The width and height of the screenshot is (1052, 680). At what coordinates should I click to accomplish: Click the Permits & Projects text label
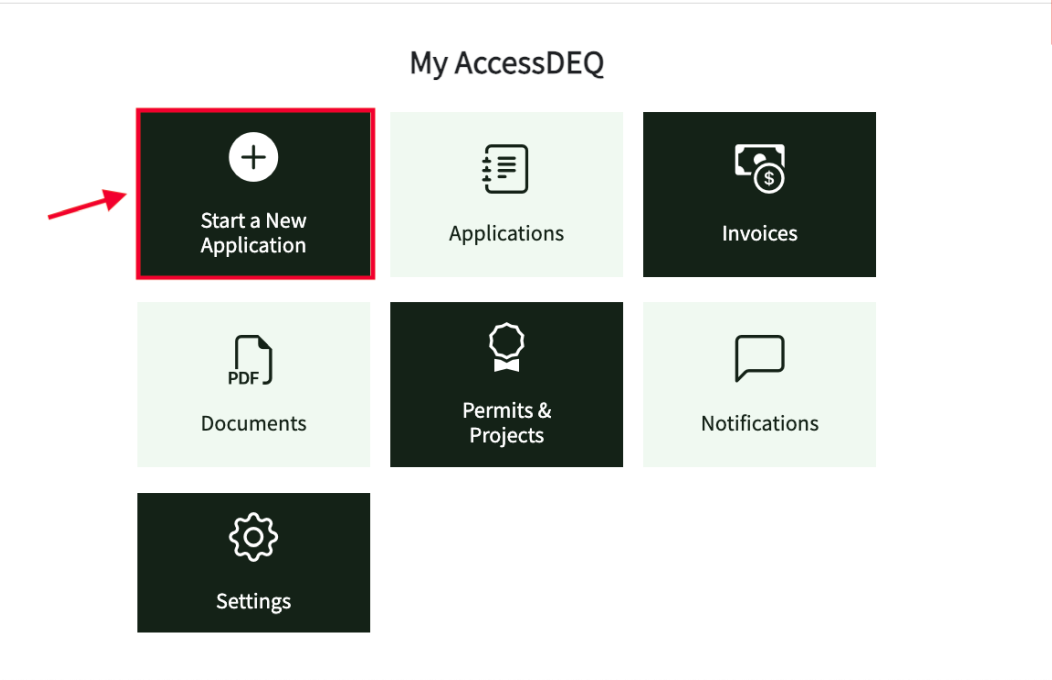point(506,422)
